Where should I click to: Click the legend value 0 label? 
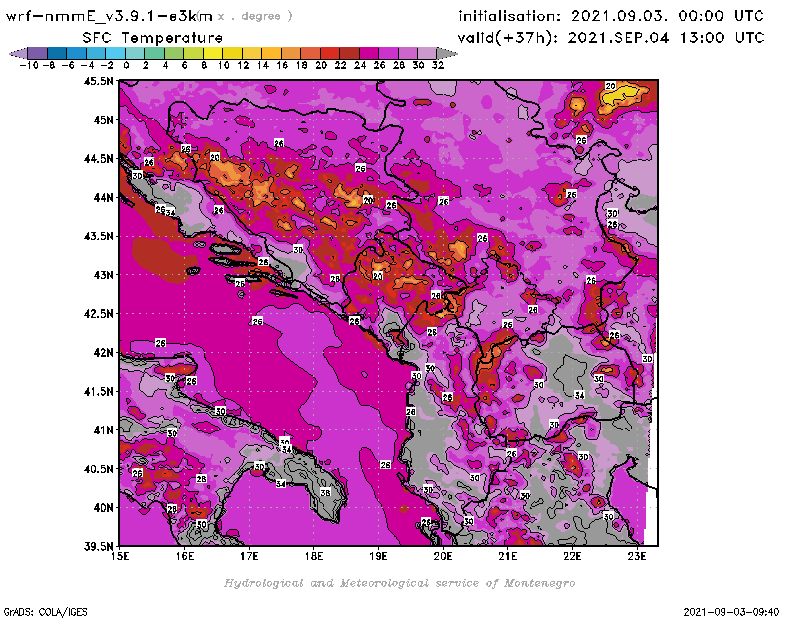click(126, 65)
